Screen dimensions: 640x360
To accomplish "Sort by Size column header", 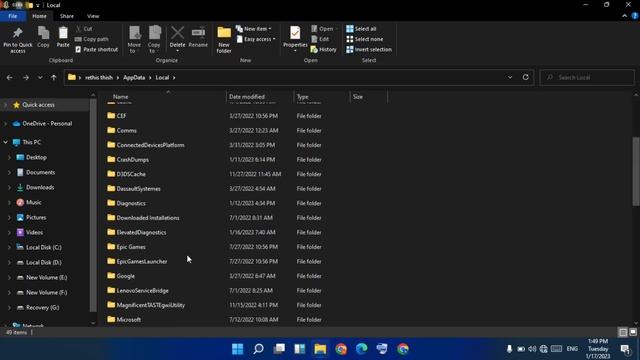I will tap(358, 97).
